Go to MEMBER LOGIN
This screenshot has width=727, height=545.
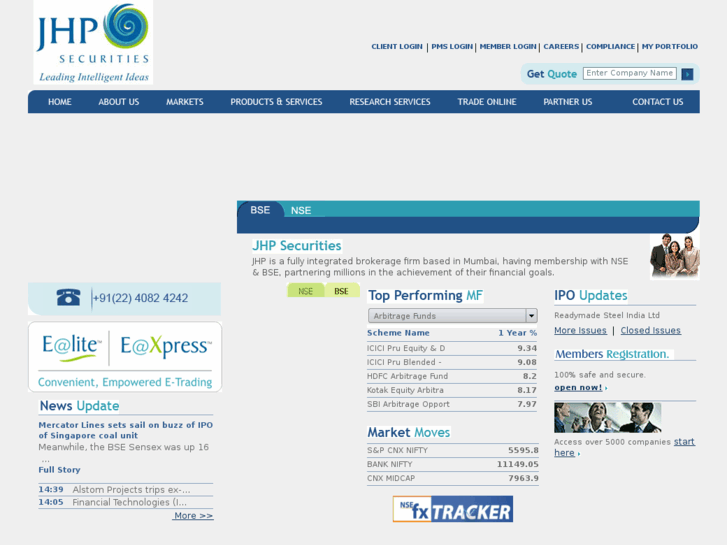pyautogui.click(x=508, y=46)
